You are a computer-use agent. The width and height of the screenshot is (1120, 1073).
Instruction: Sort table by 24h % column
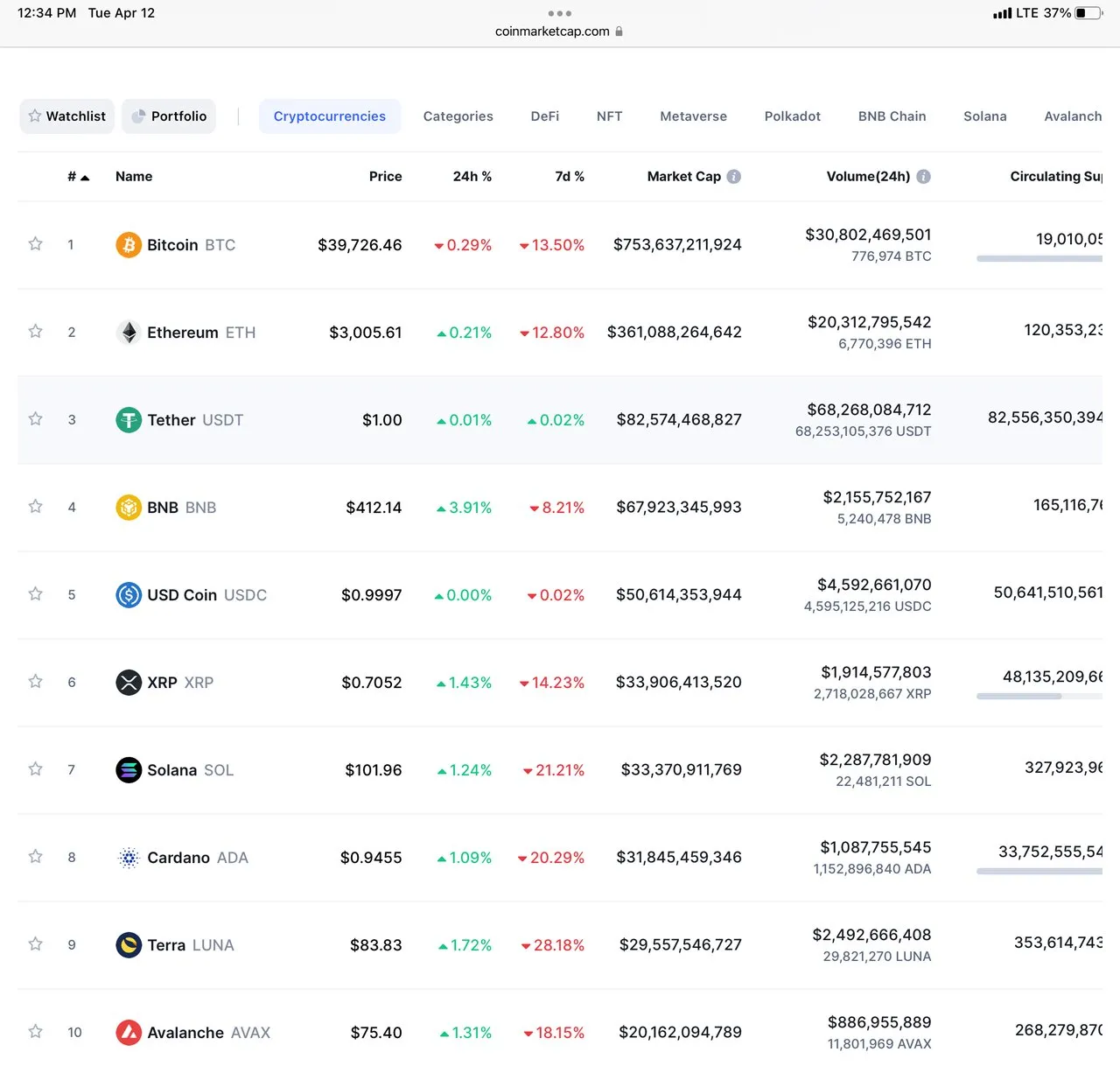472,177
